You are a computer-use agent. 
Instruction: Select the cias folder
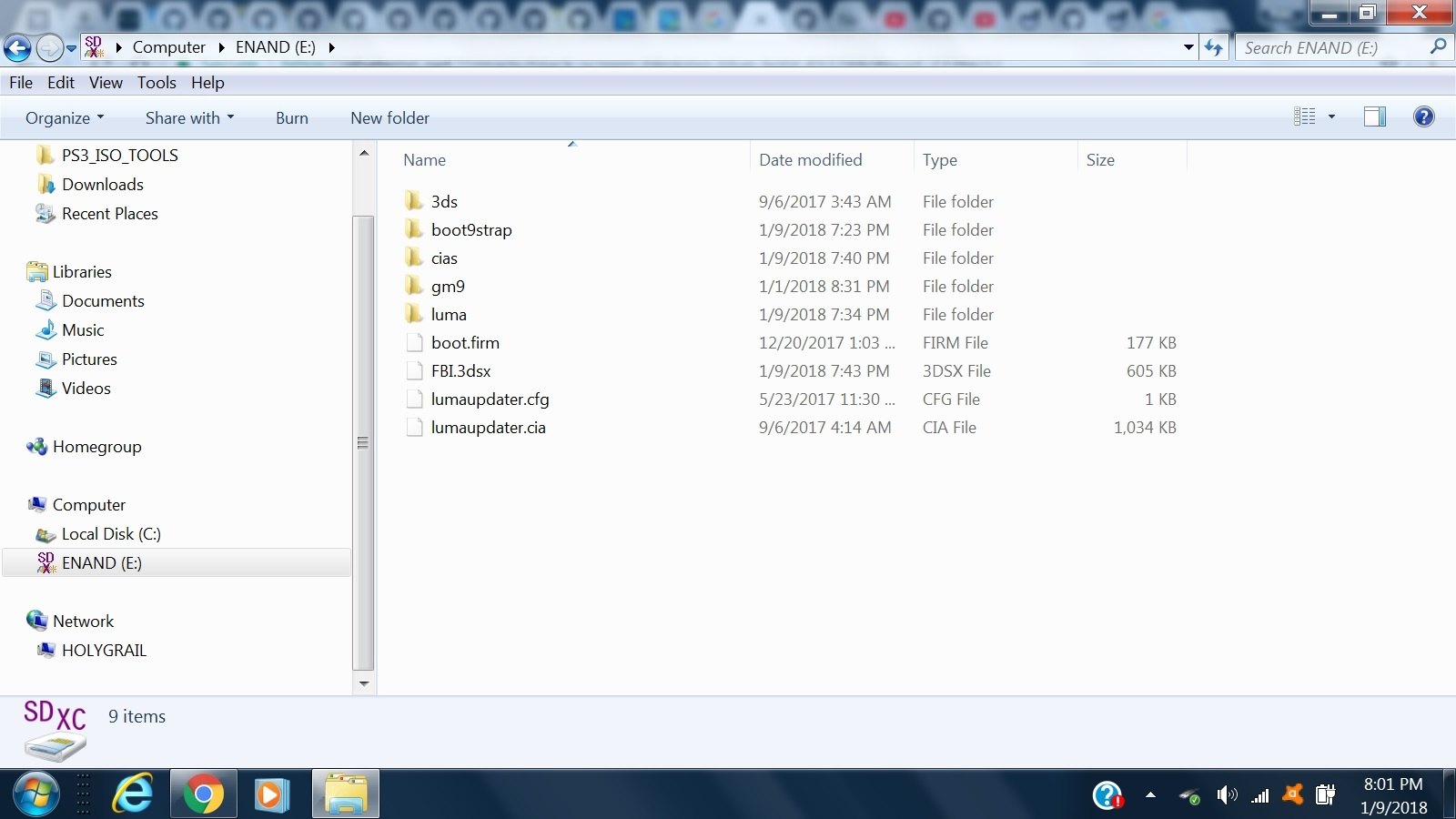pos(444,258)
